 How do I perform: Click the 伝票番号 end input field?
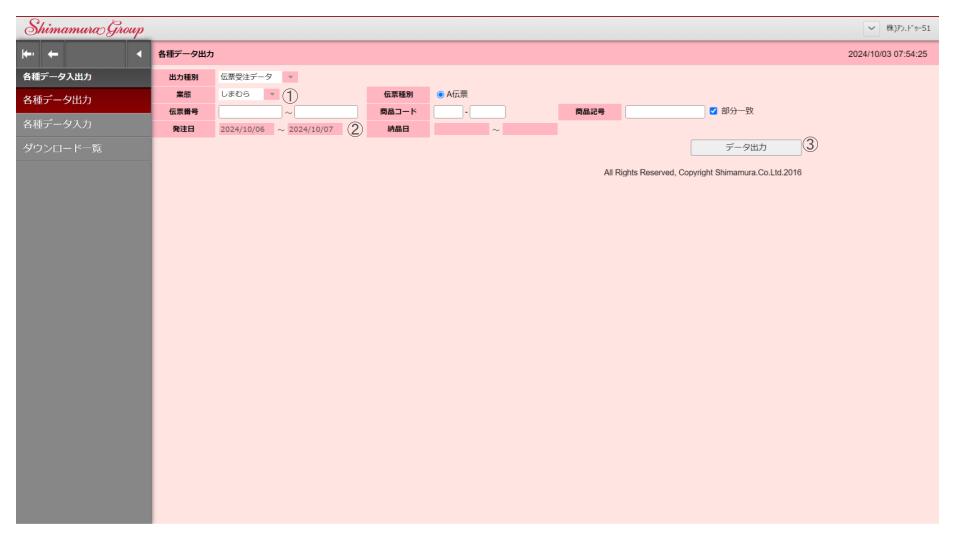[325, 112]
